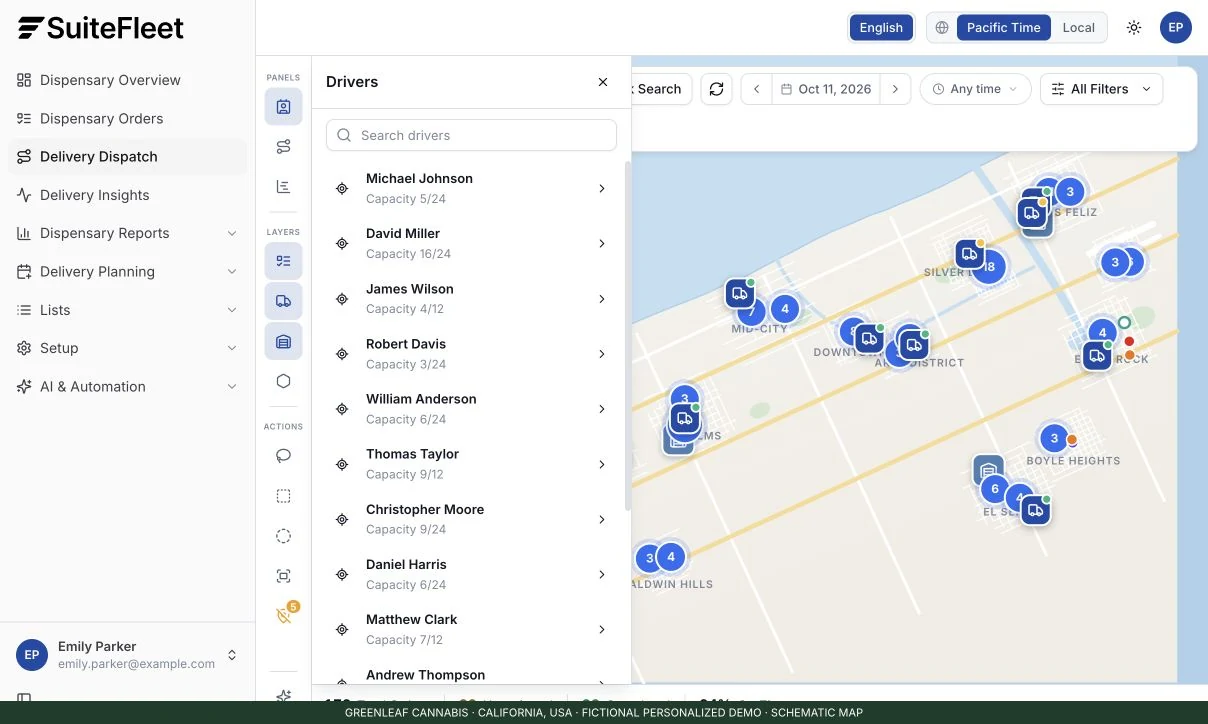Click the refresh map icon
This screenshot has width=1208, height=724.
tap(716, 89)
